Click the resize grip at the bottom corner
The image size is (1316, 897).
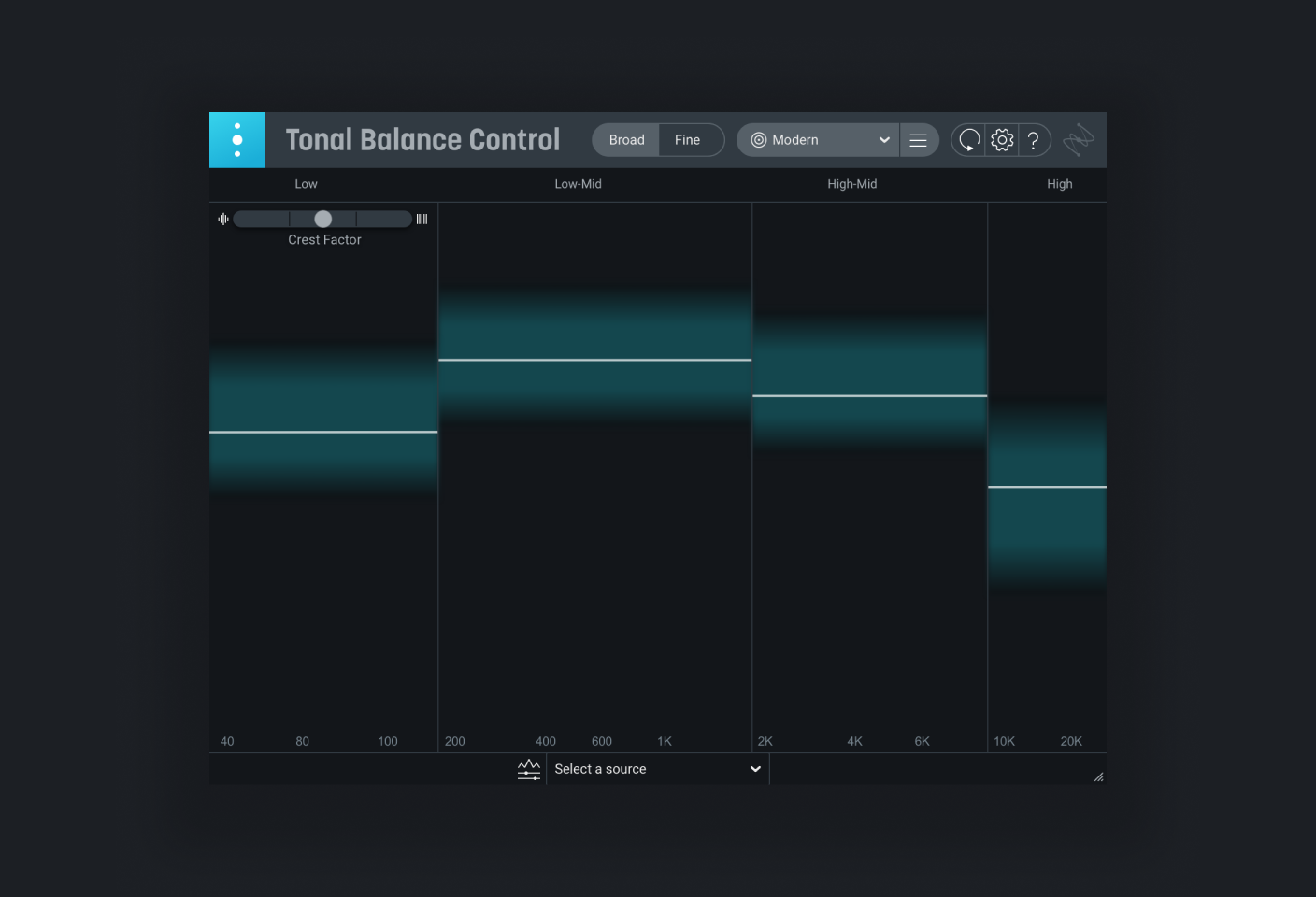point(1098,776)
